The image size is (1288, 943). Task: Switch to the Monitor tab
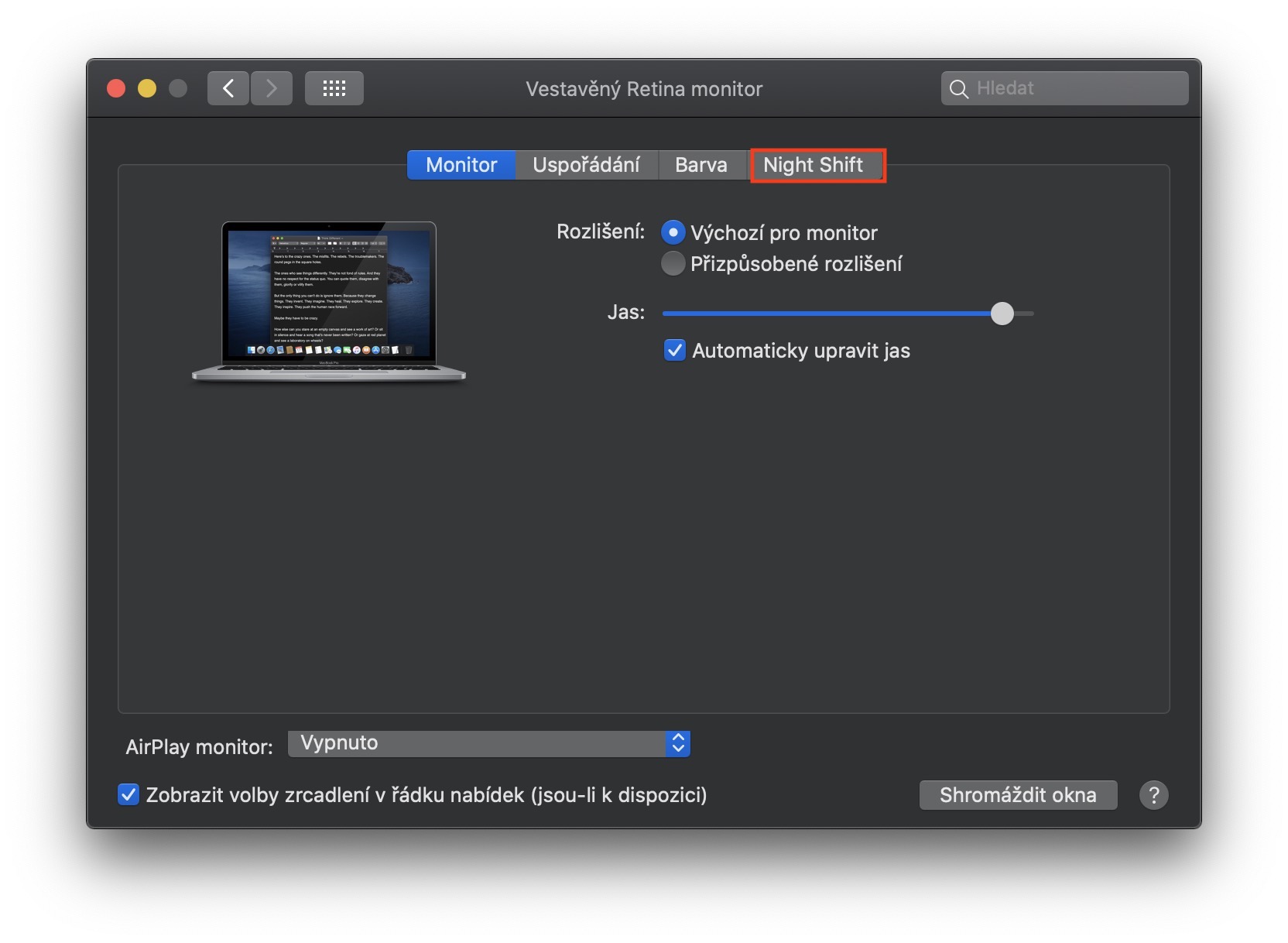[461, 165]
